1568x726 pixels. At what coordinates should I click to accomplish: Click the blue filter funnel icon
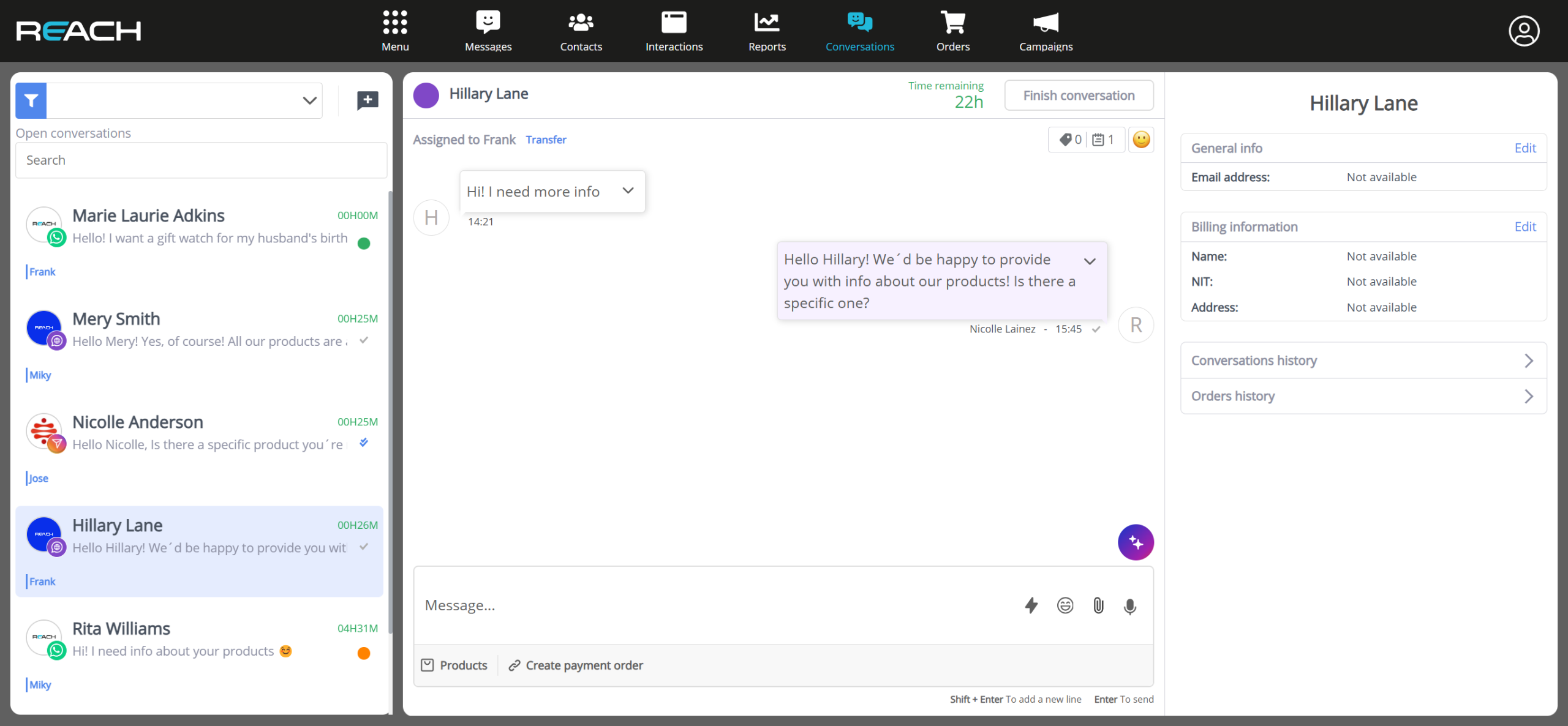click(x=31, y=100)
